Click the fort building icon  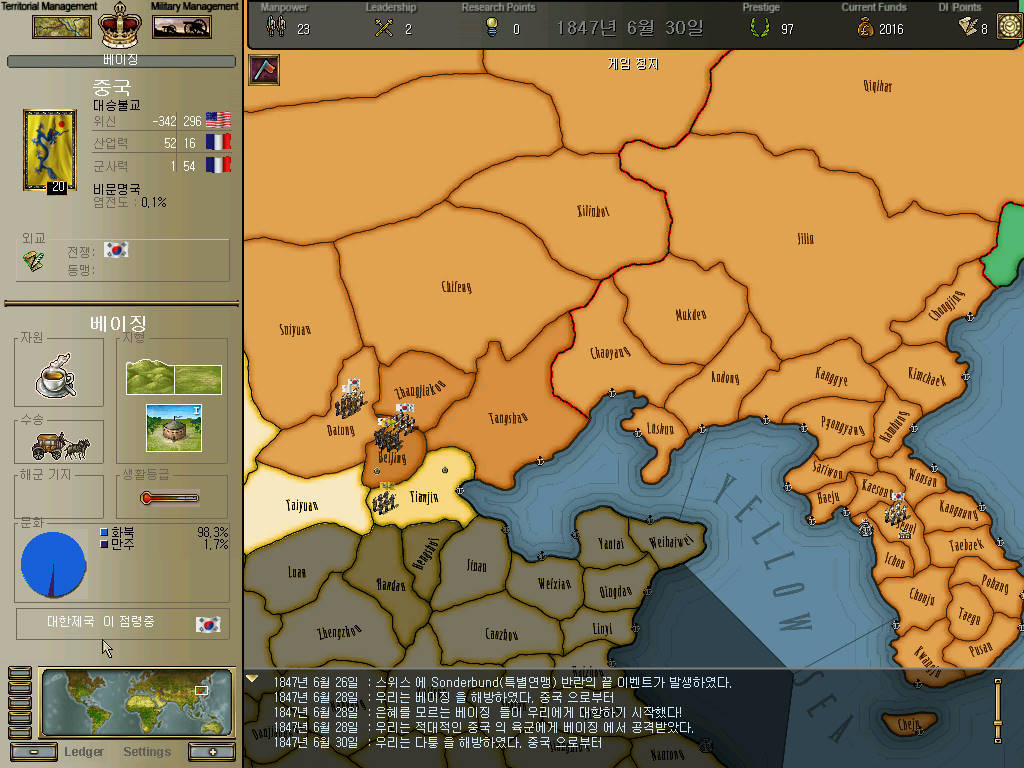tap(174, 427)
